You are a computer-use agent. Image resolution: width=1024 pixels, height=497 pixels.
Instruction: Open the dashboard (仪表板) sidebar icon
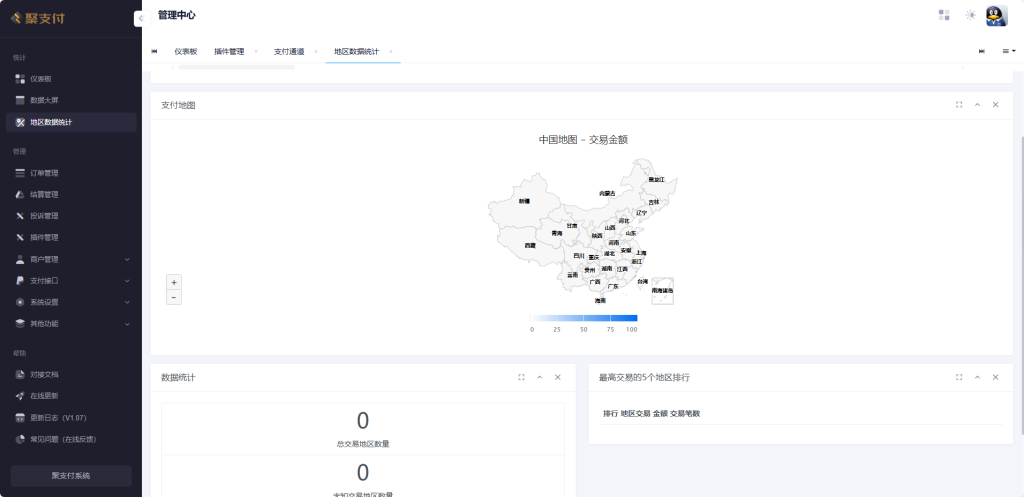coord(20,78)
